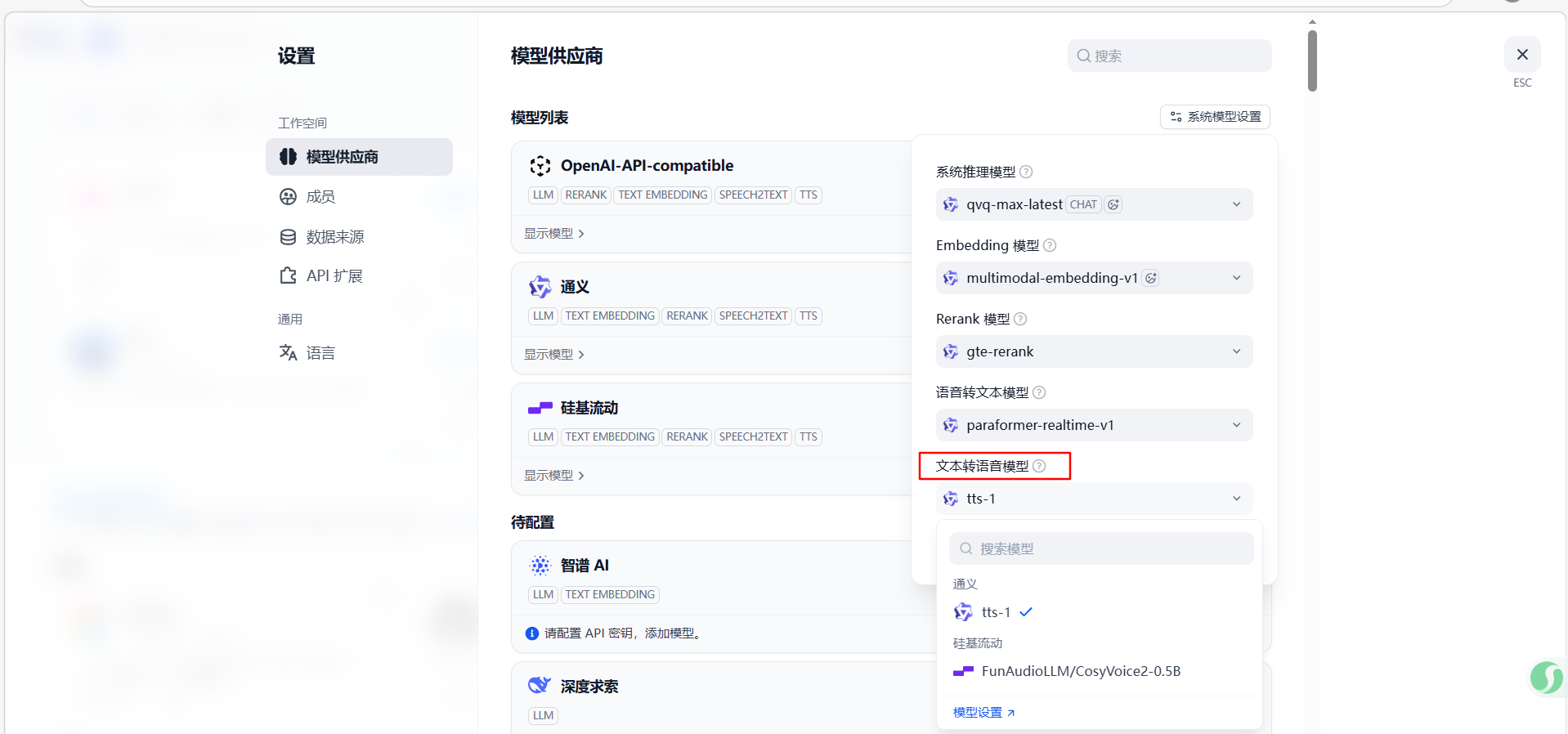
Task: Click the 成员 members icon
Action: click(x=288, y=197)
